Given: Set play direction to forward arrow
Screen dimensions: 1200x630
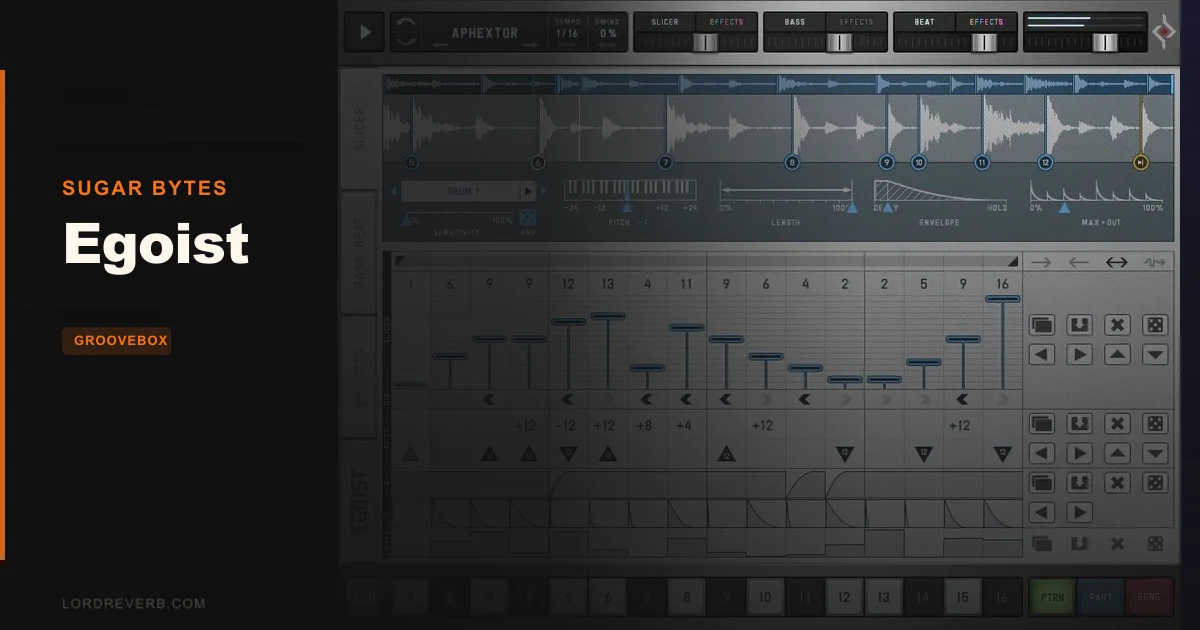Looking at the screenshot, I should (1041, 262).
